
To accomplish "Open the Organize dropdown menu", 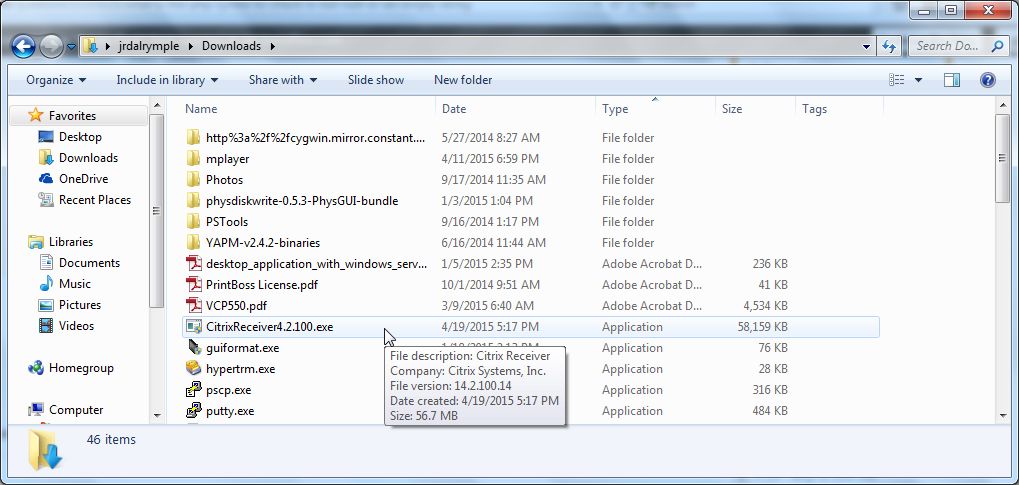I will 56,80.
